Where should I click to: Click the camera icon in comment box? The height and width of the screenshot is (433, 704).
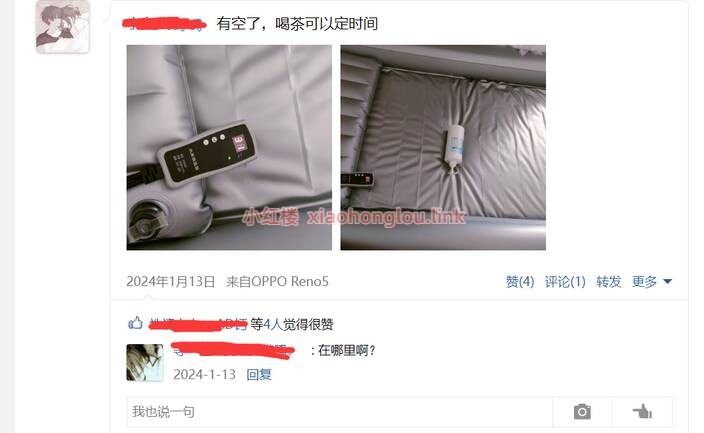pyautogui.click(x=582, y=411)
